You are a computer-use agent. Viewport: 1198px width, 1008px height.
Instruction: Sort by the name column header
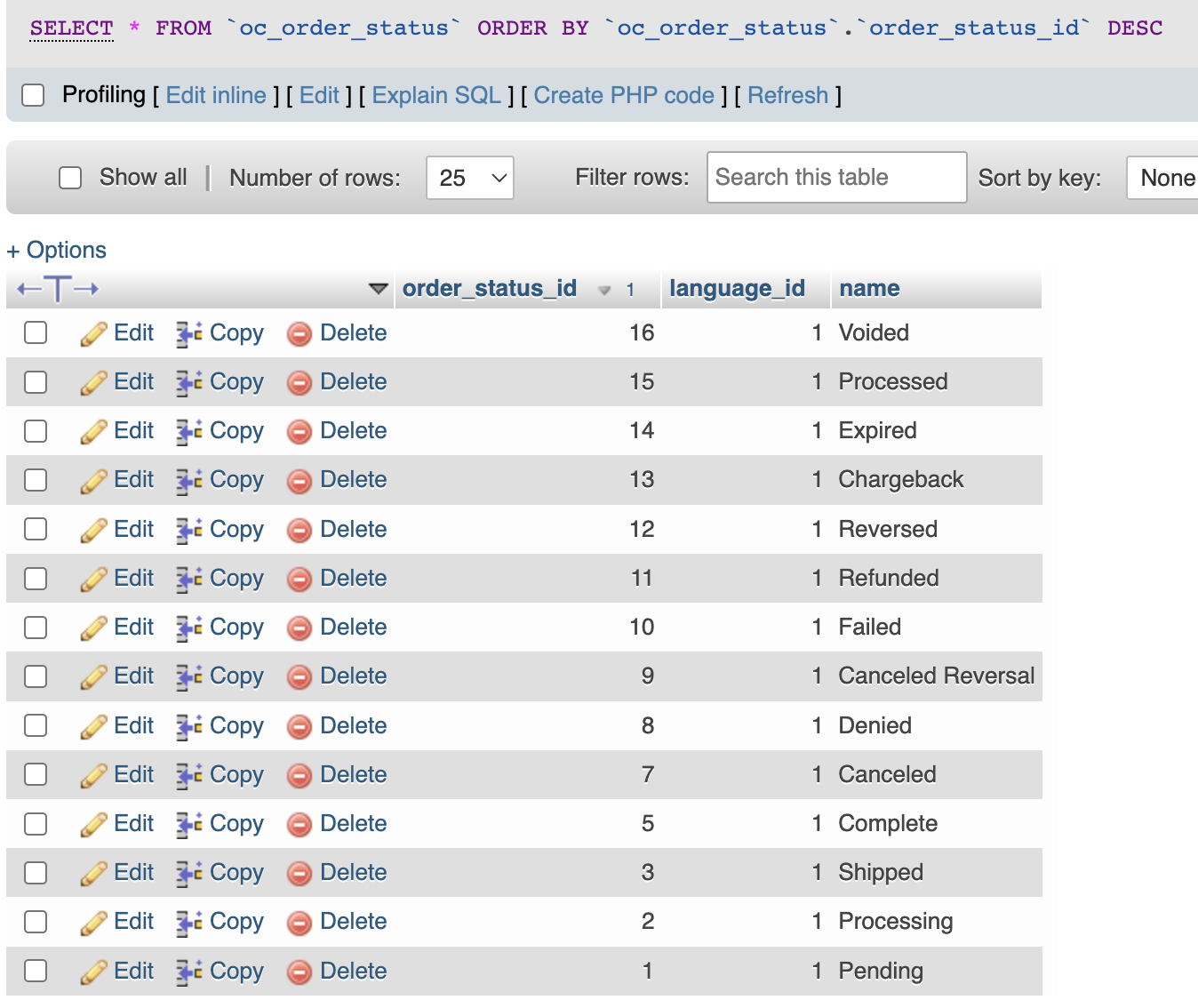(x=869, y=288)
